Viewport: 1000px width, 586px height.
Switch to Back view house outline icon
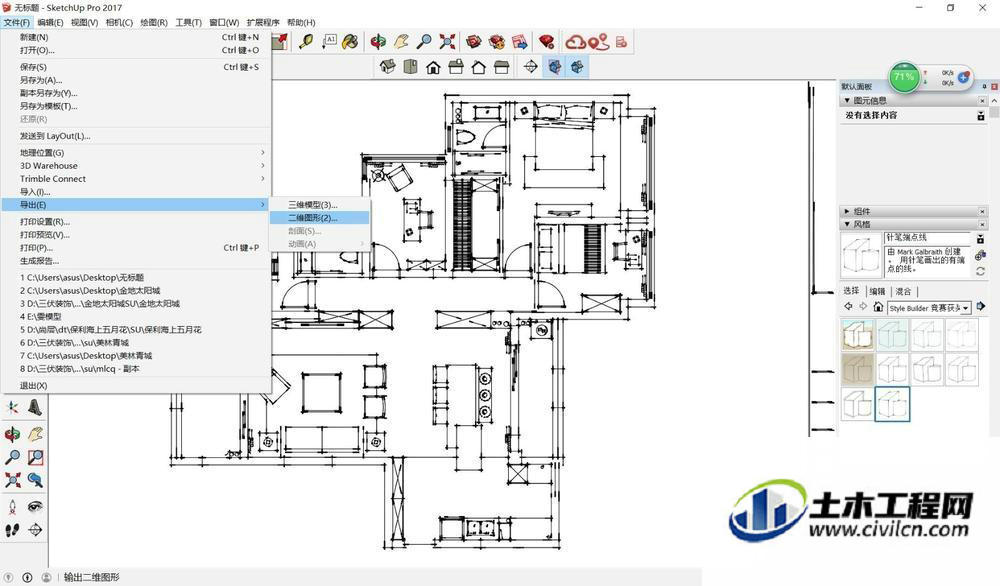479,66
